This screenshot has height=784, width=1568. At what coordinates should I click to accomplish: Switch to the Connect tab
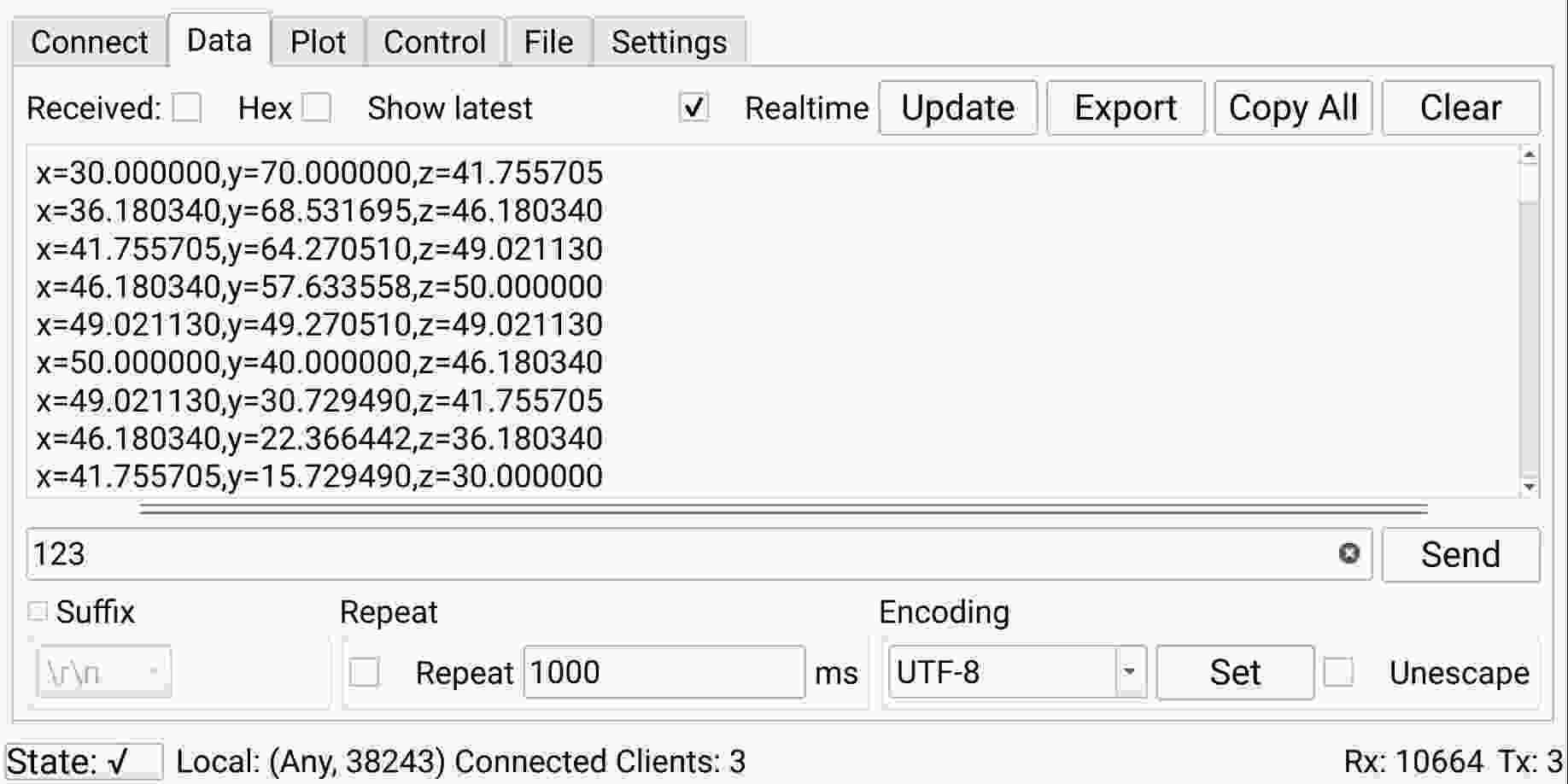click(88, 41)
